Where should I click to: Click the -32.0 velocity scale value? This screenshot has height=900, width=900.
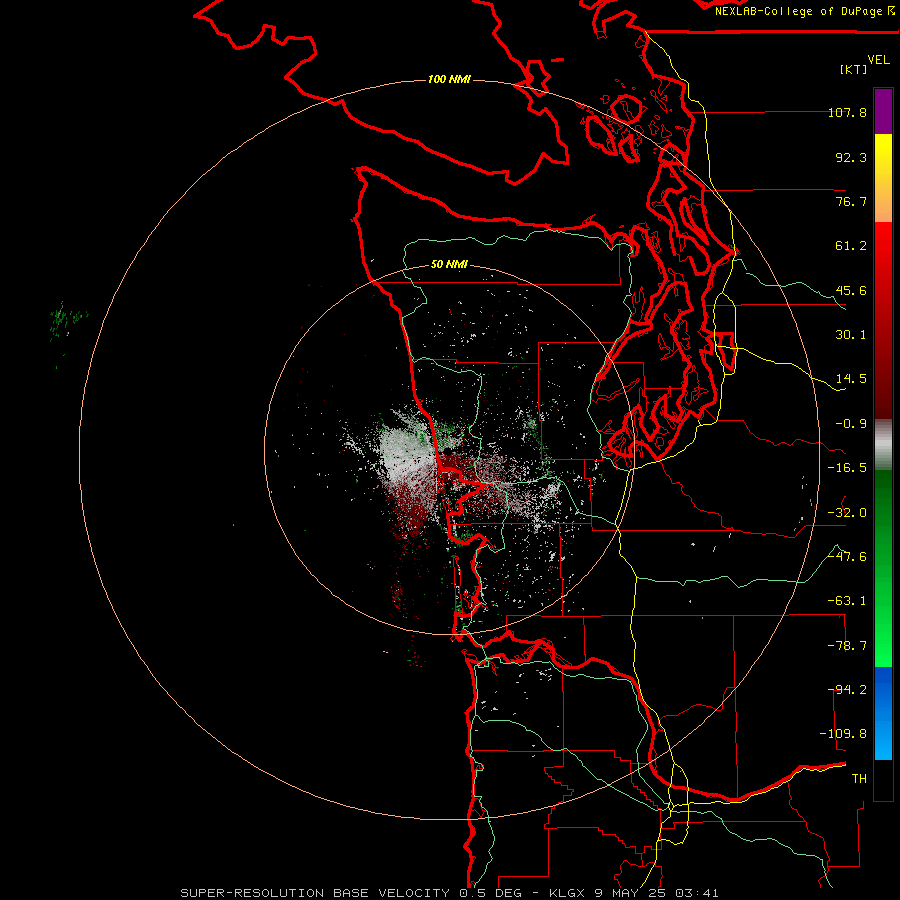tap(847, 513)
